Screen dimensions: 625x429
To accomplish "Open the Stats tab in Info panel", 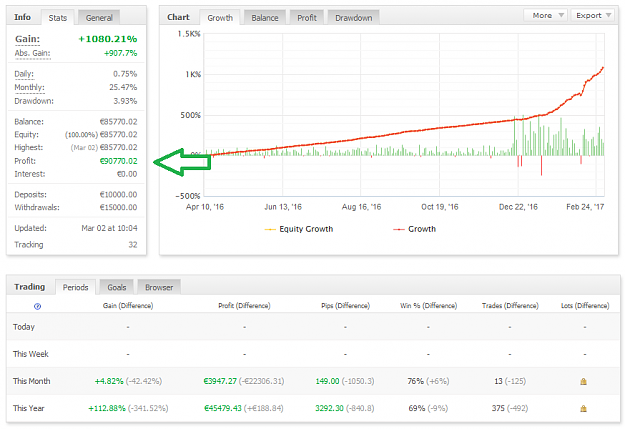I will (x=58, y=18).
